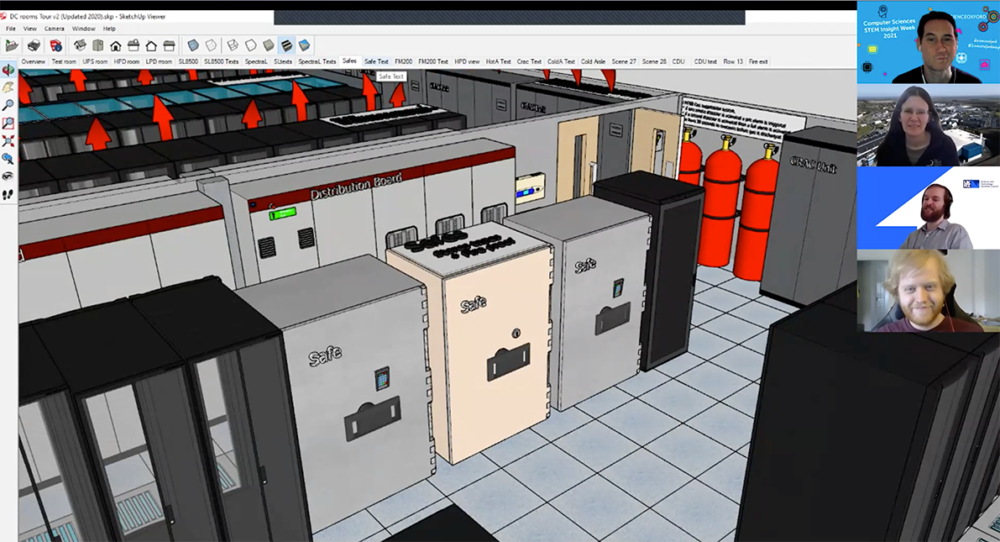Select Monochrome face style icon
This screenshot has height=542, width=1000.
(x=304, y=45)
